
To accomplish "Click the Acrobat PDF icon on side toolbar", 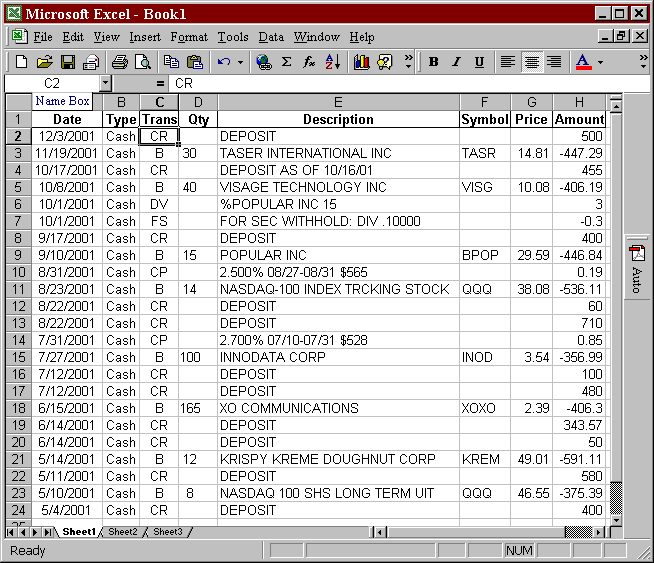I will coord(636,254).
